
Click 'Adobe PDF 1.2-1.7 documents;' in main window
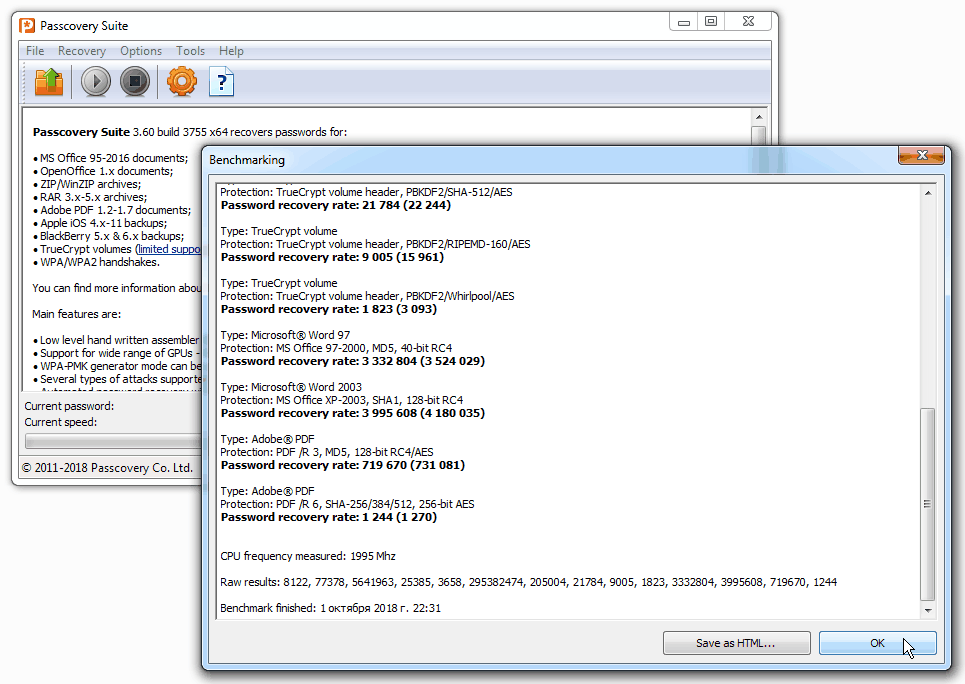coord(116,210)
